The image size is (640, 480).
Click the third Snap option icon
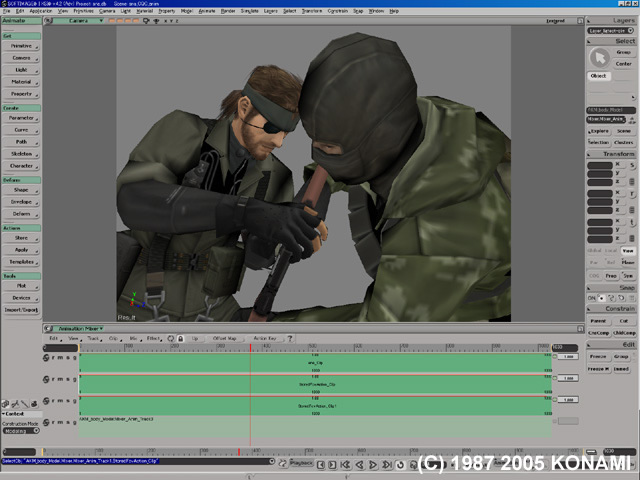pyautogui.click(x=621, y=298)
